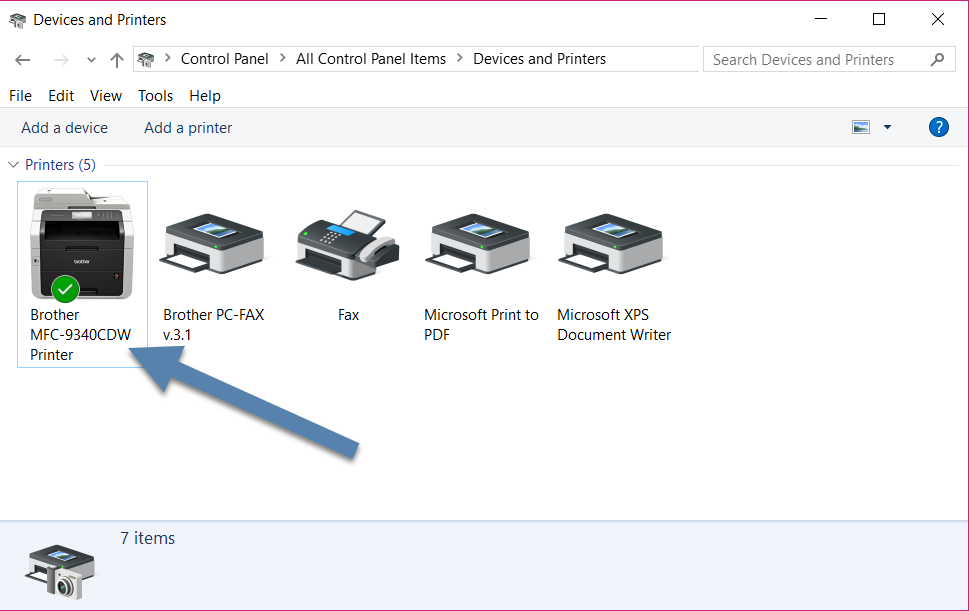Open the View menu

(x=105, y=95)
